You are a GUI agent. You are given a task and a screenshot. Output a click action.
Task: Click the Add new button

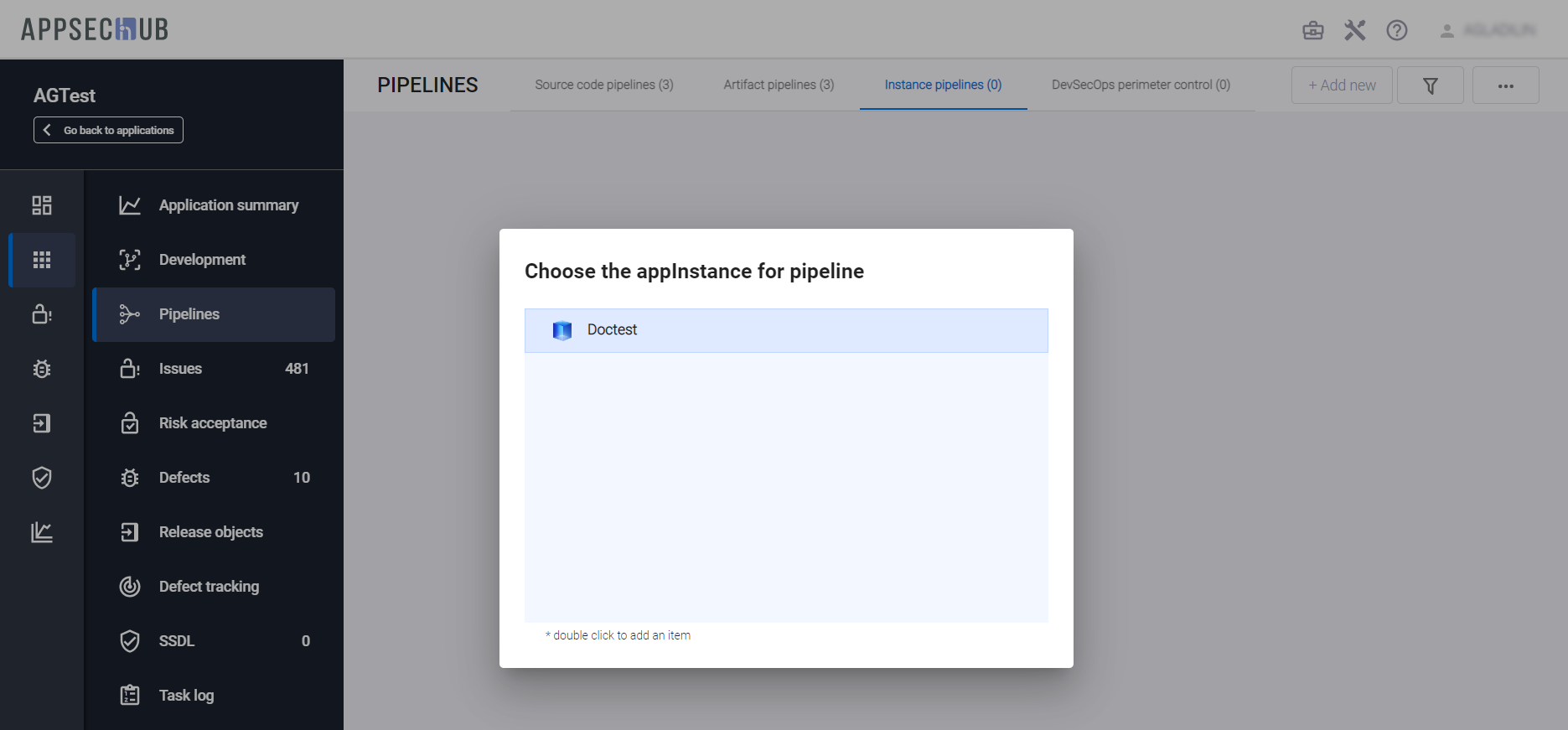[1342, 85]
